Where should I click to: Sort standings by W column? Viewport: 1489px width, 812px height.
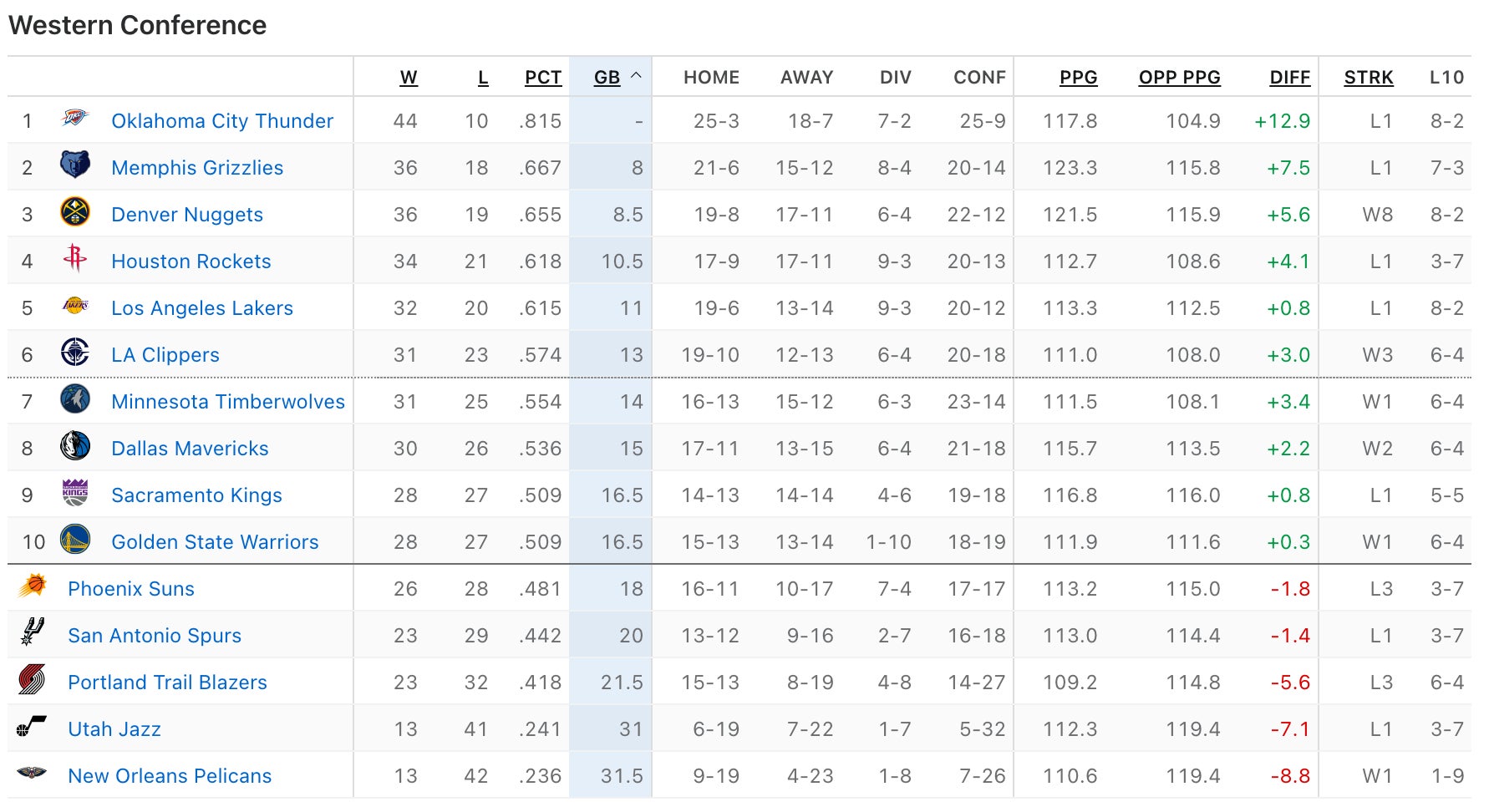coord(408,78)
